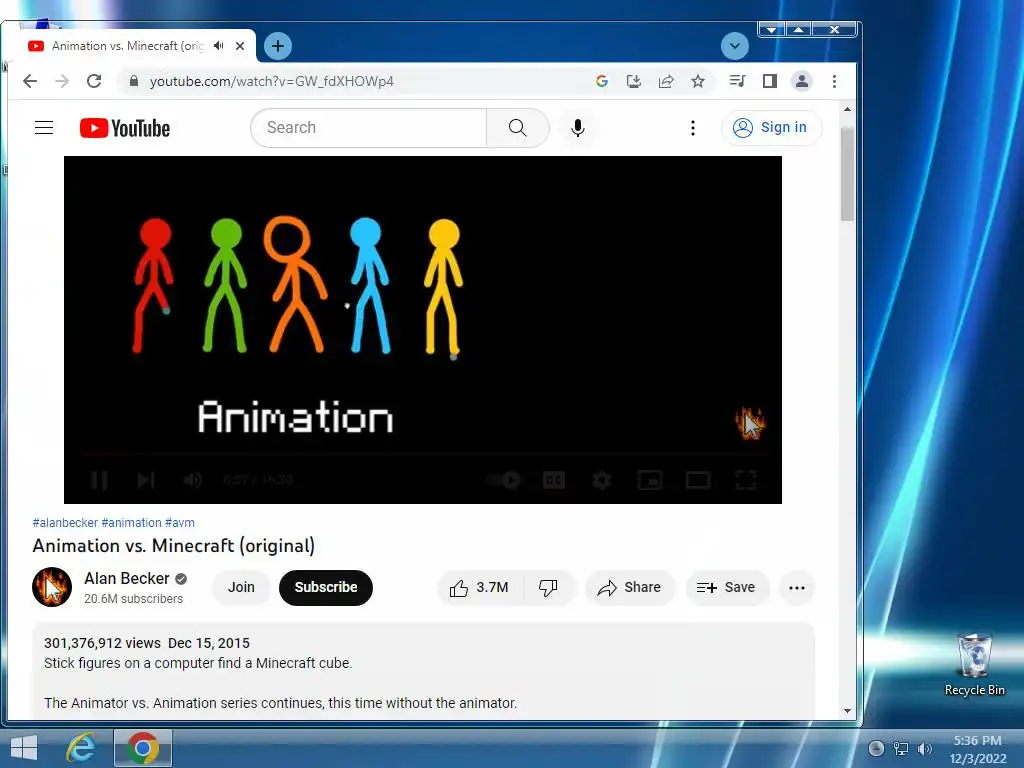Start voice search with microphone

[x=577, y=127]
